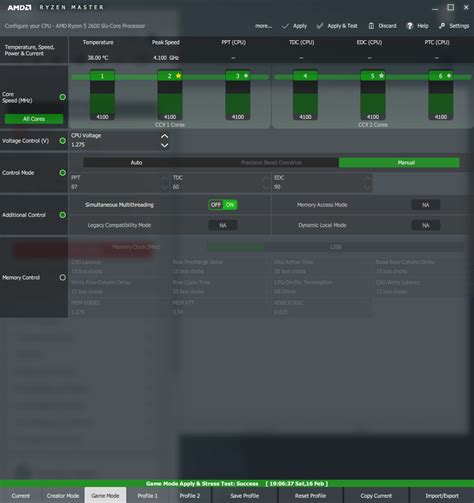
Task: Click the Dynamic Local Mode NA box
Action: point(426,226)
